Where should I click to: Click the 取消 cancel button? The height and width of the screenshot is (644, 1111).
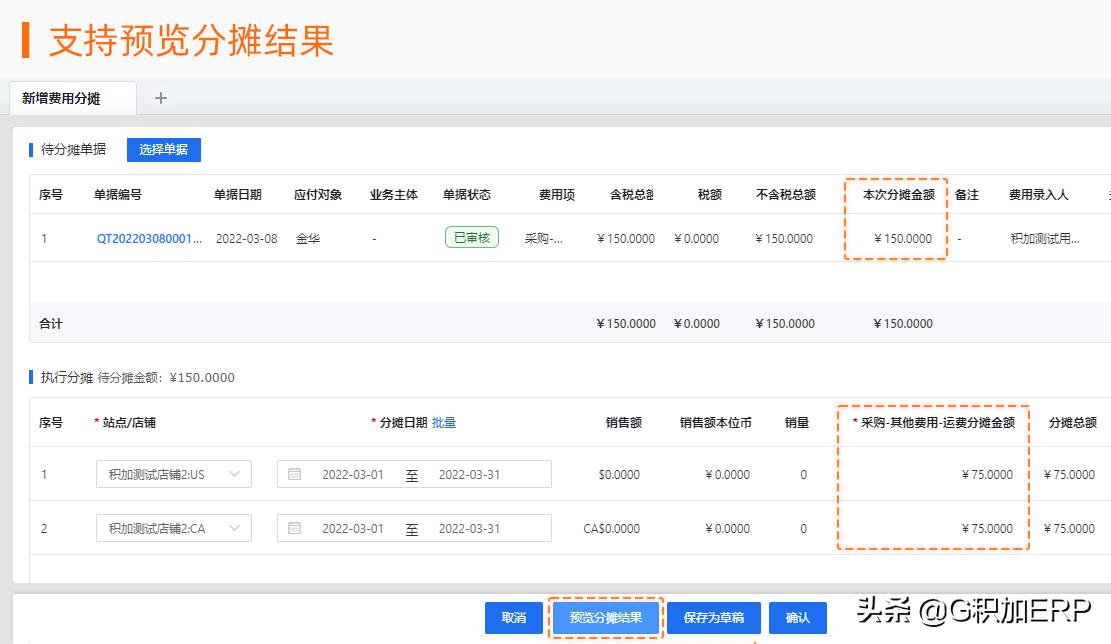[x=513, y=618]
